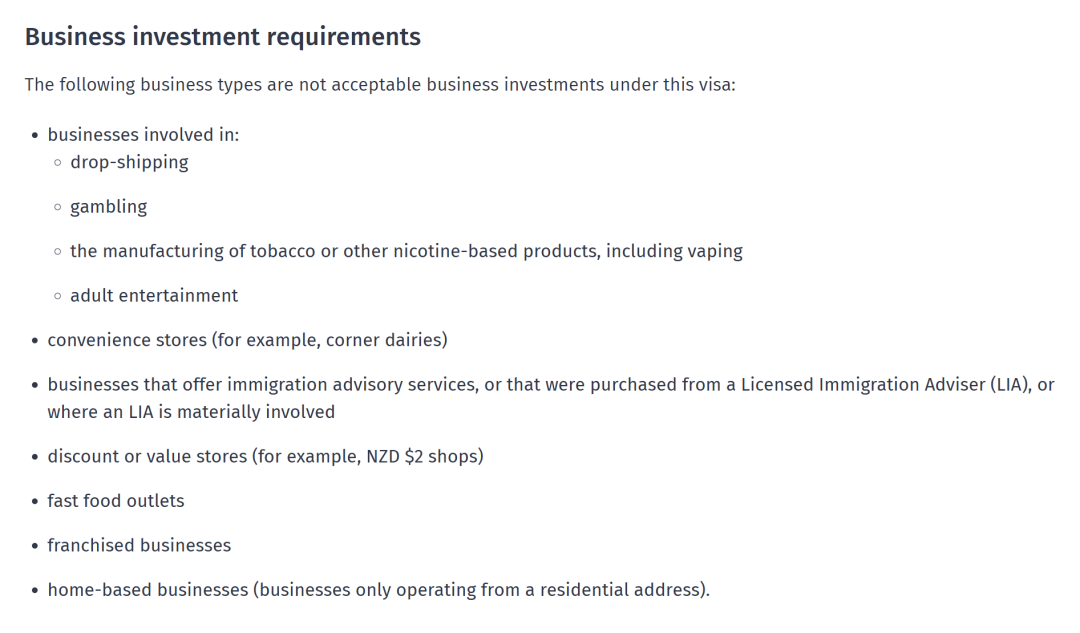Click the immigration advisory services list item

[550, 398]
